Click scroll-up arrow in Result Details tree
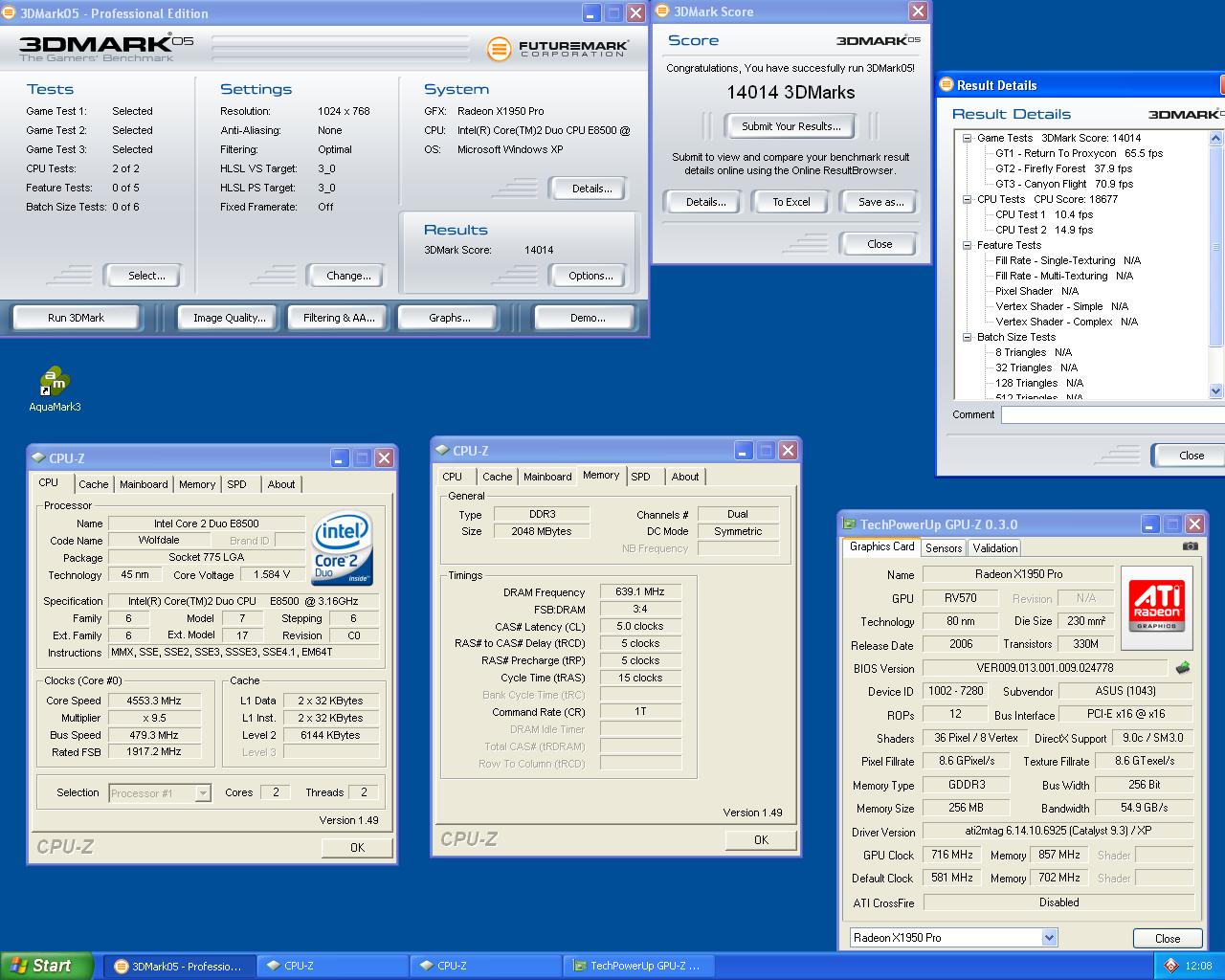The image size is (1225, 980). click(x=1216, y=139)
